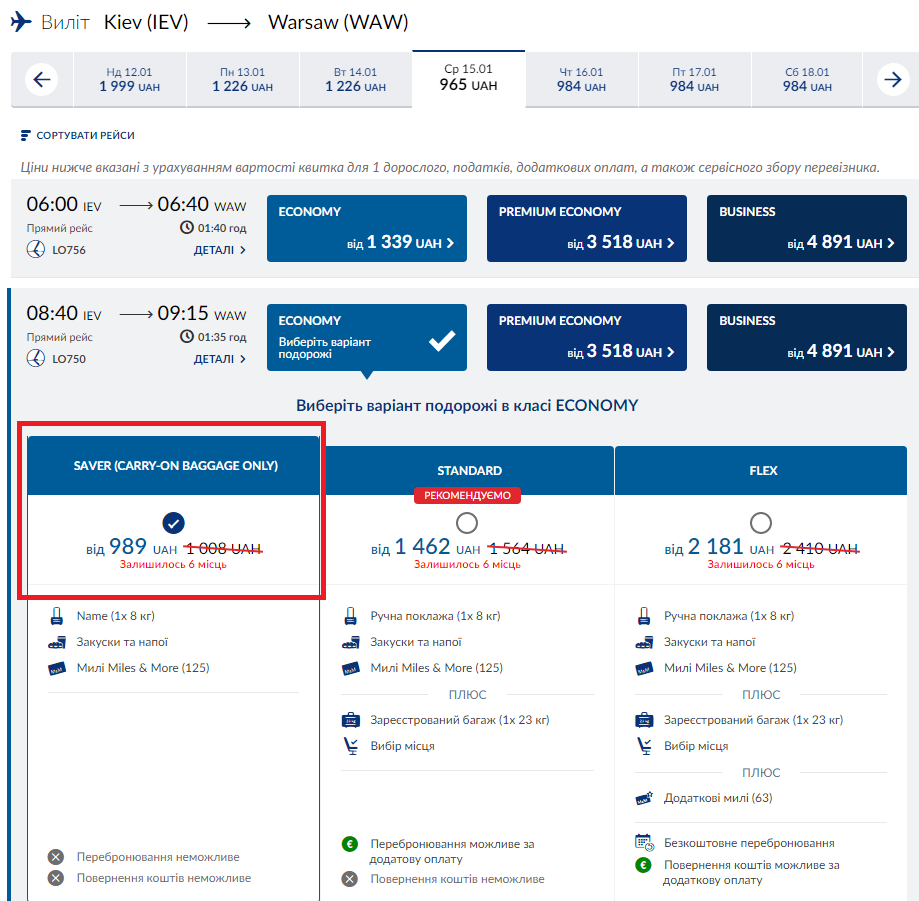This screenshot has width=919, height=901.
Task: Select the Flex fare radio button
Action: coord(760,523)
